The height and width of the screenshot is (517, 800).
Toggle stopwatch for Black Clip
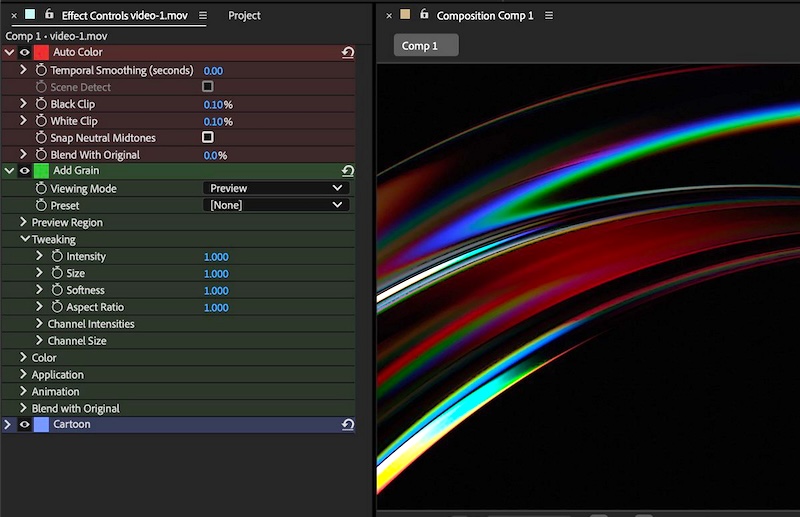click(x=41, y=104)
